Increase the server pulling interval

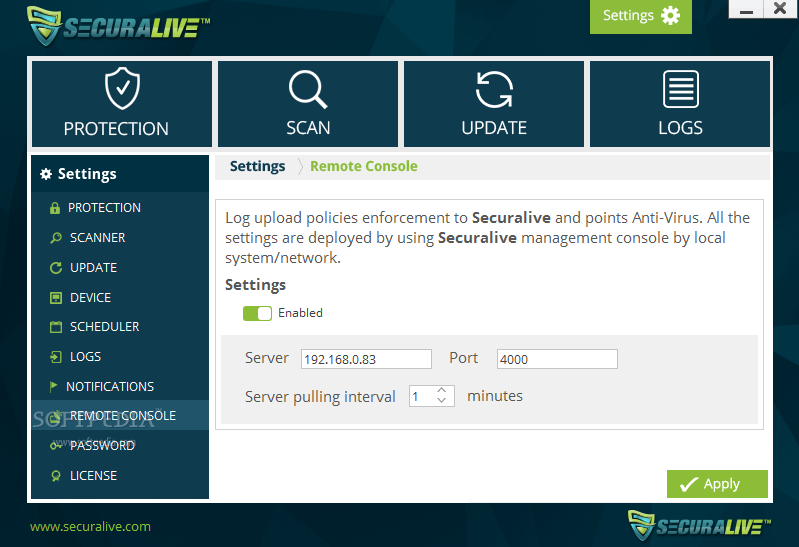[442, 390]
